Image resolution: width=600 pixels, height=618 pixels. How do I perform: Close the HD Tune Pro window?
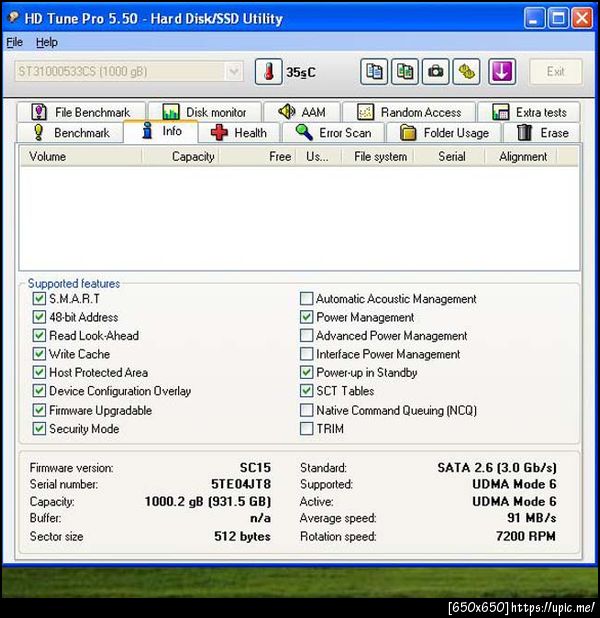click(x=582, y=18)
